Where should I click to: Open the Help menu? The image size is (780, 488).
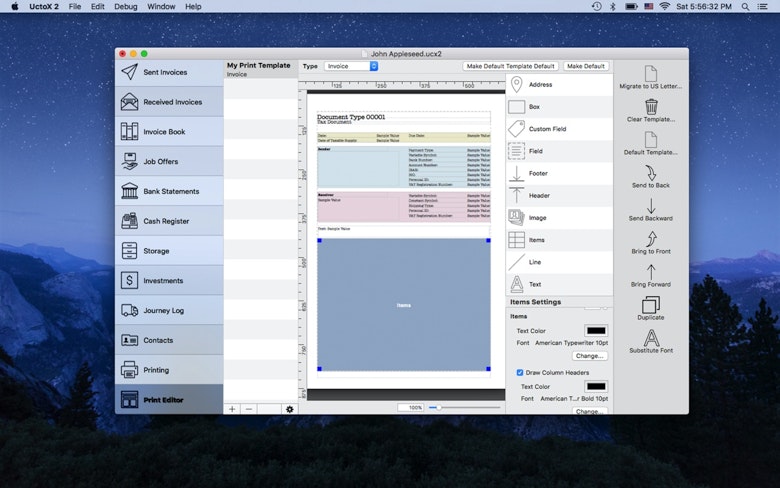(193, 6)
